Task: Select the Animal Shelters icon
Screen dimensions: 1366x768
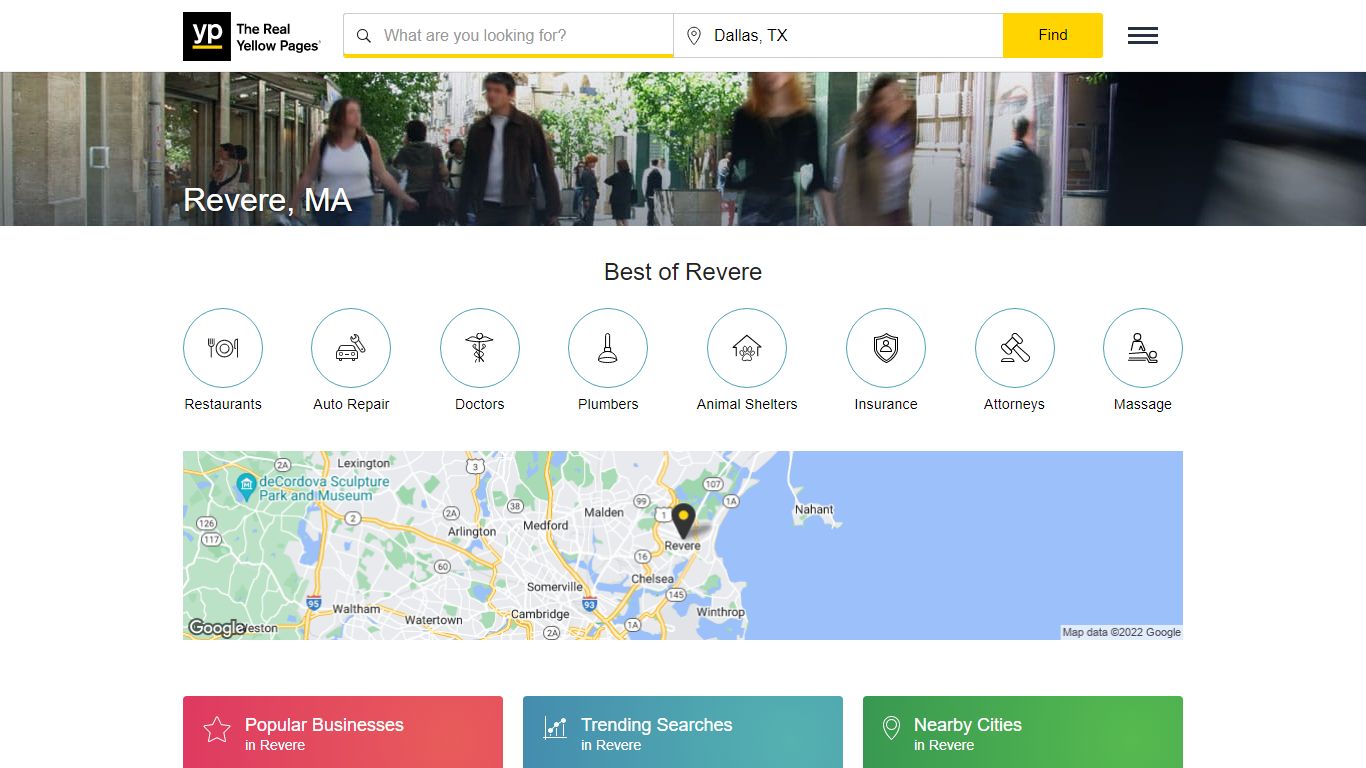Action: [x=747, y=348]
